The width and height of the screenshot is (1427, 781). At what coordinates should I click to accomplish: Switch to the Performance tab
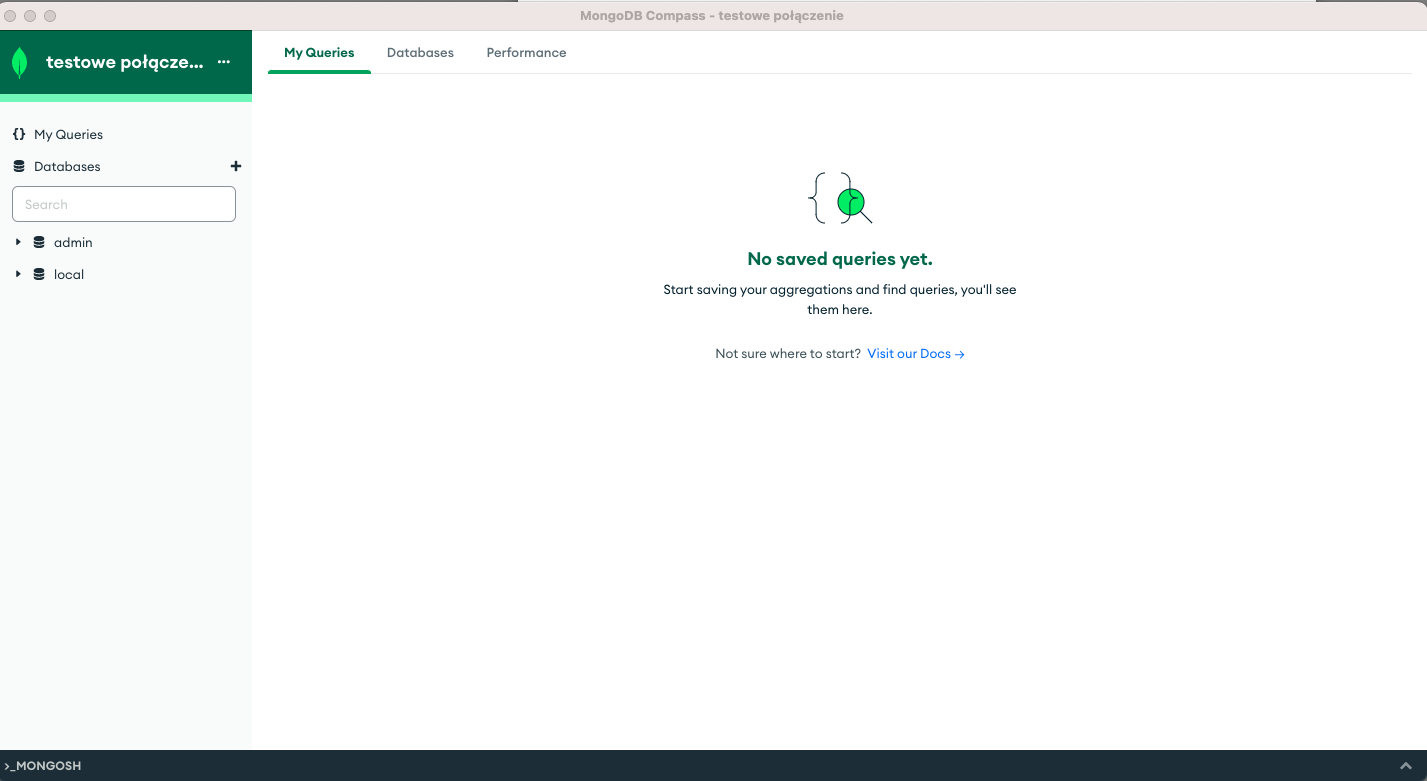[x=526, y=53]
